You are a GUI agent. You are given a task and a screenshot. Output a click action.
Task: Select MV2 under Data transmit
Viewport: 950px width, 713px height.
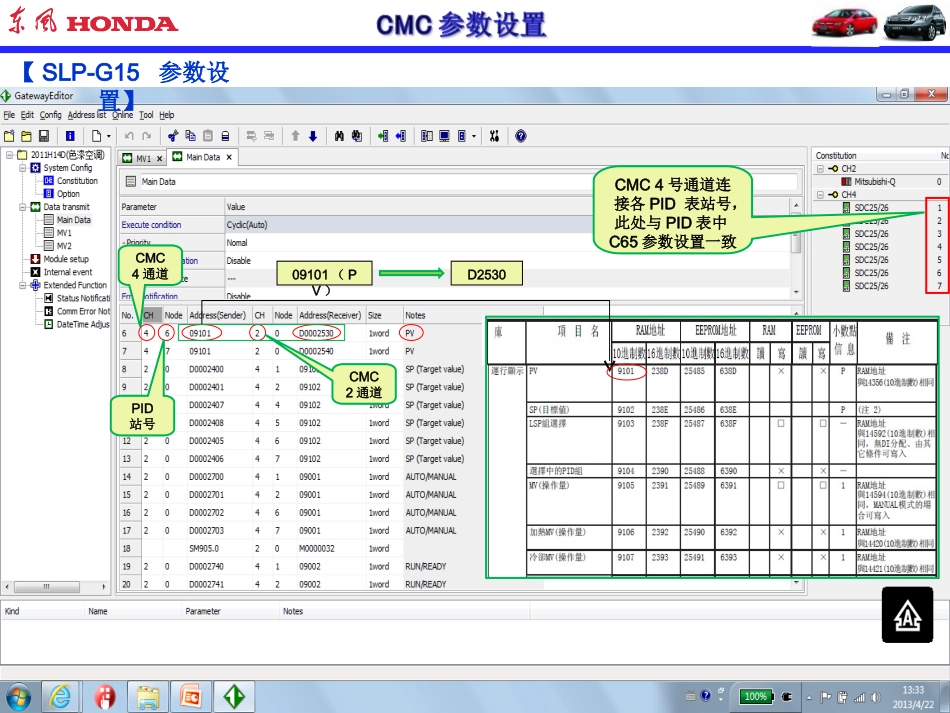pyautogui.click(x=64, y=246)
